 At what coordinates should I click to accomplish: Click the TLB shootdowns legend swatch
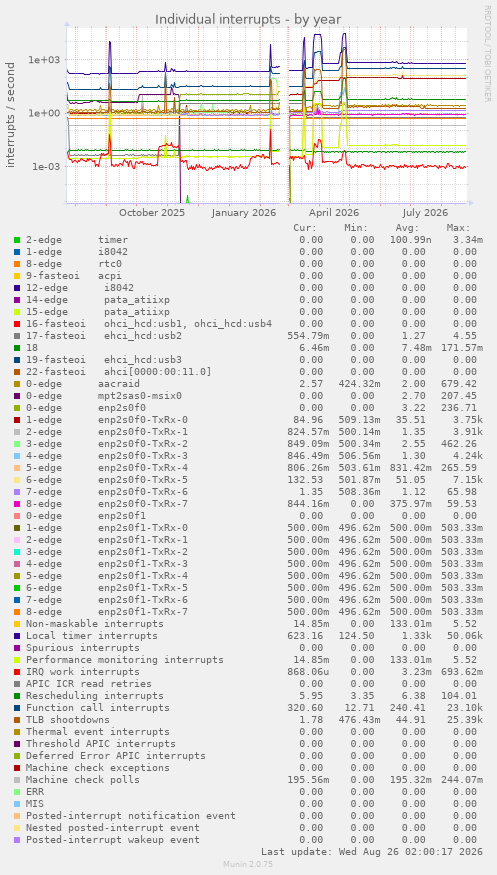(x=17, y=720)
